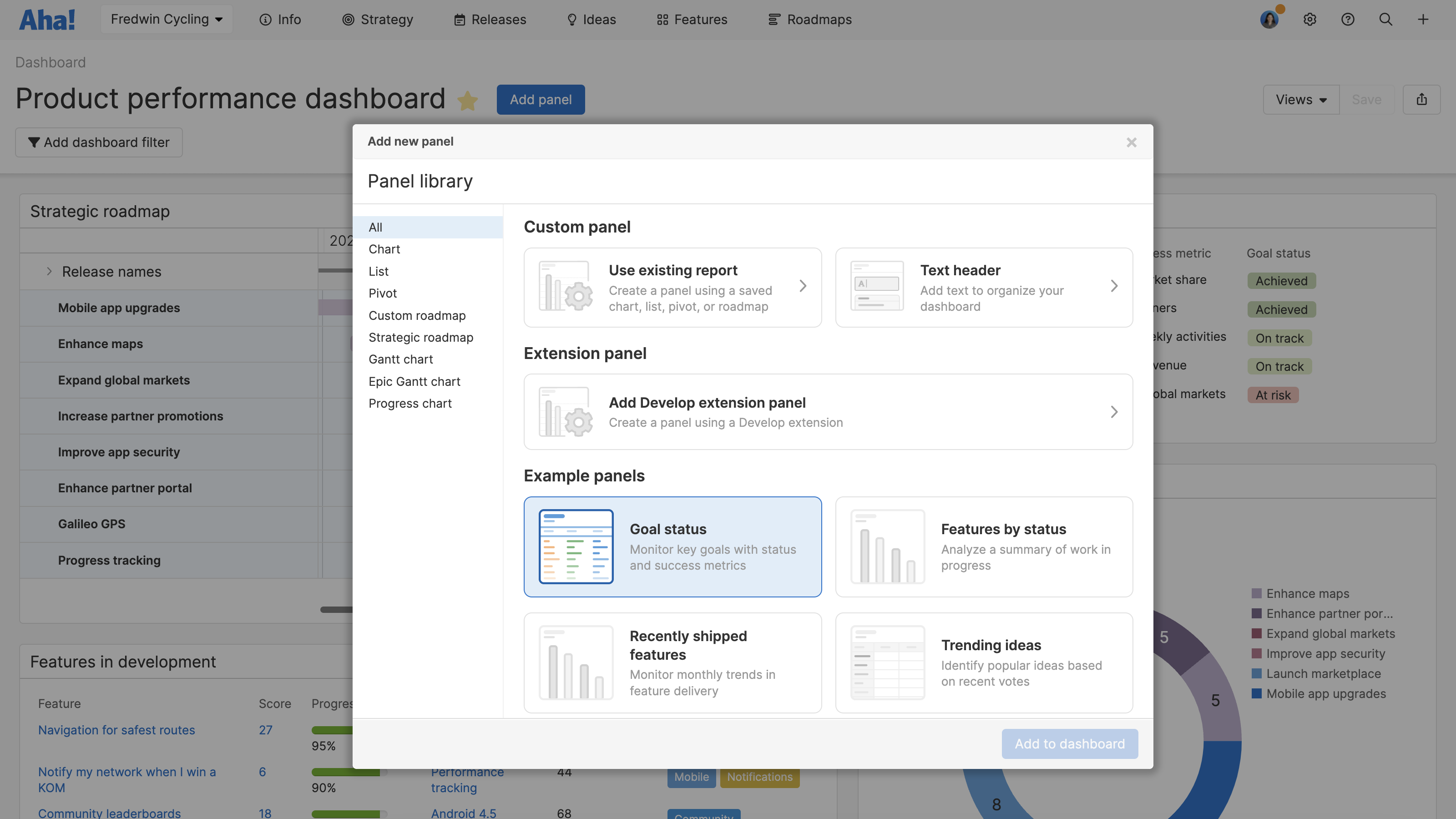Select the Goal status example panel
The height and width of the screenshot is (819, 1456).
pyautogui.click(x=672, y=546)
